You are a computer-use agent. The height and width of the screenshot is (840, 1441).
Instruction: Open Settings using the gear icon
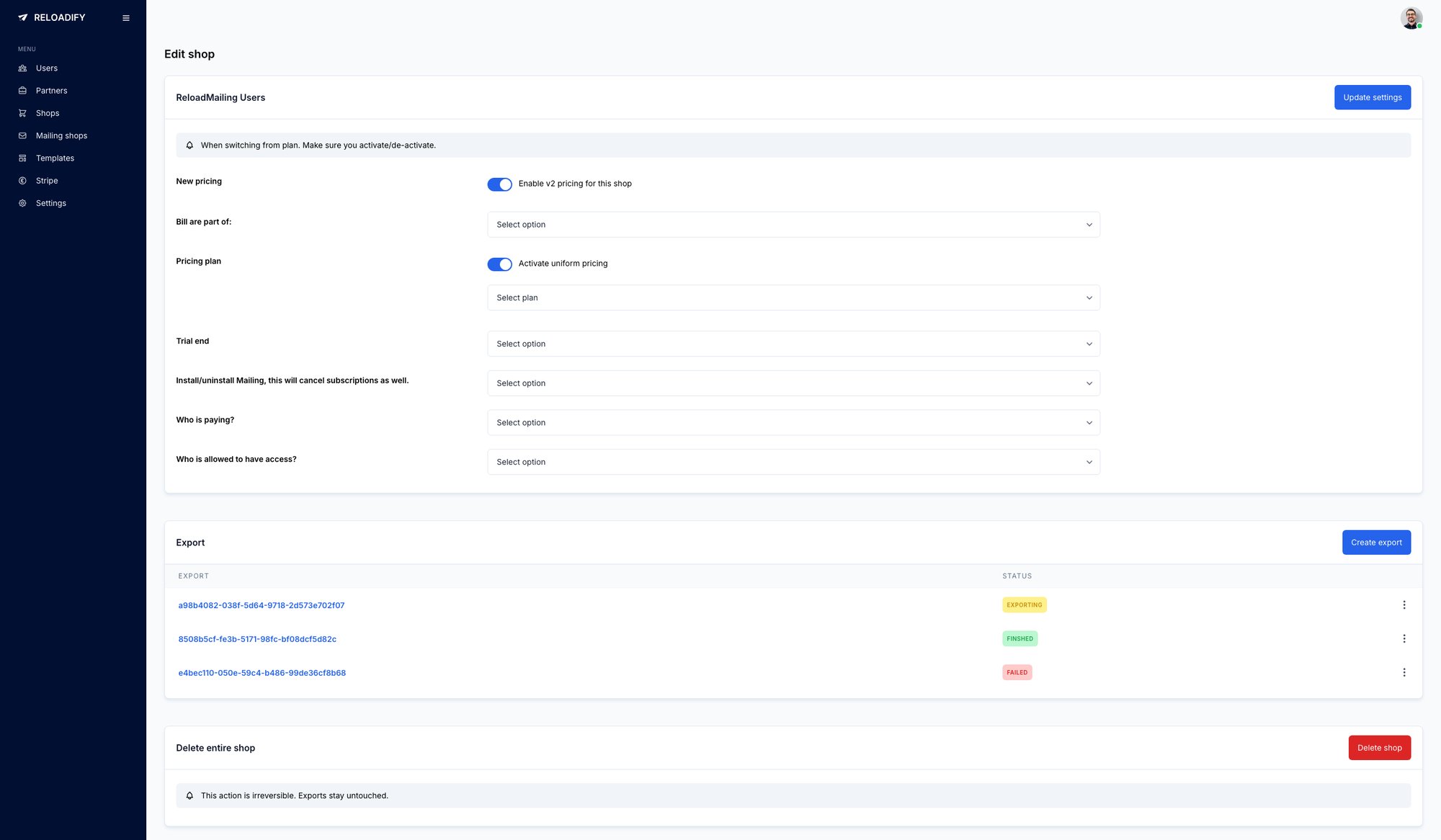tap(23, 203)
